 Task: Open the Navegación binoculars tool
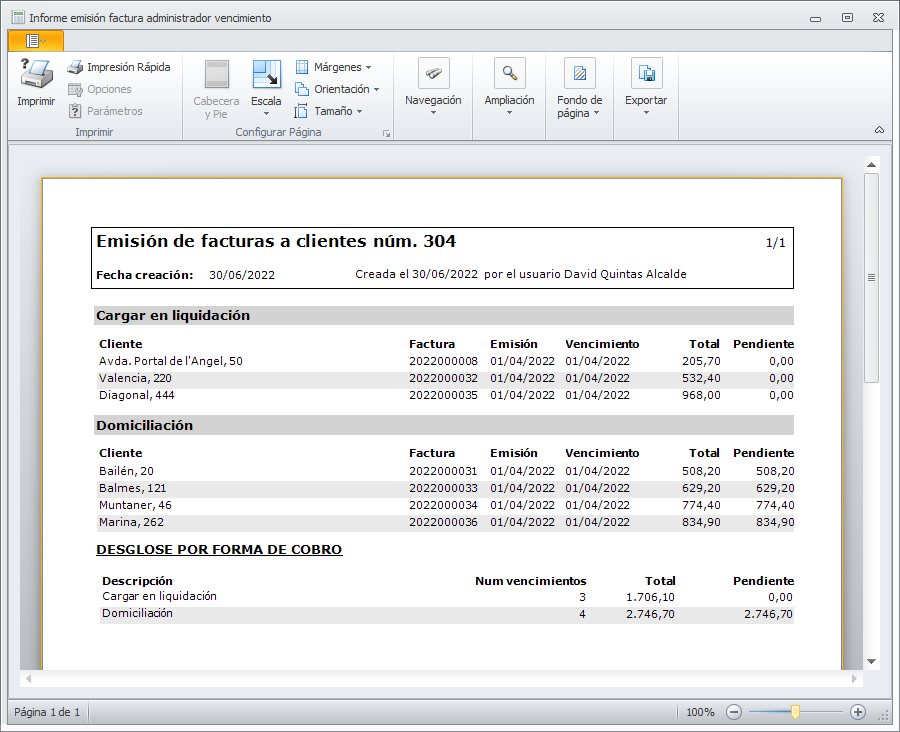coord(433,75)
